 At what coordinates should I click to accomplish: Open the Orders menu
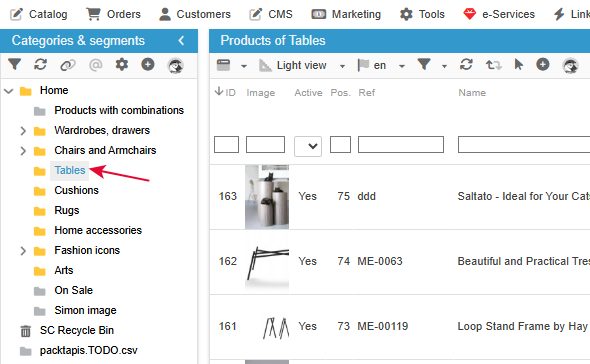[x=113, y=14]
